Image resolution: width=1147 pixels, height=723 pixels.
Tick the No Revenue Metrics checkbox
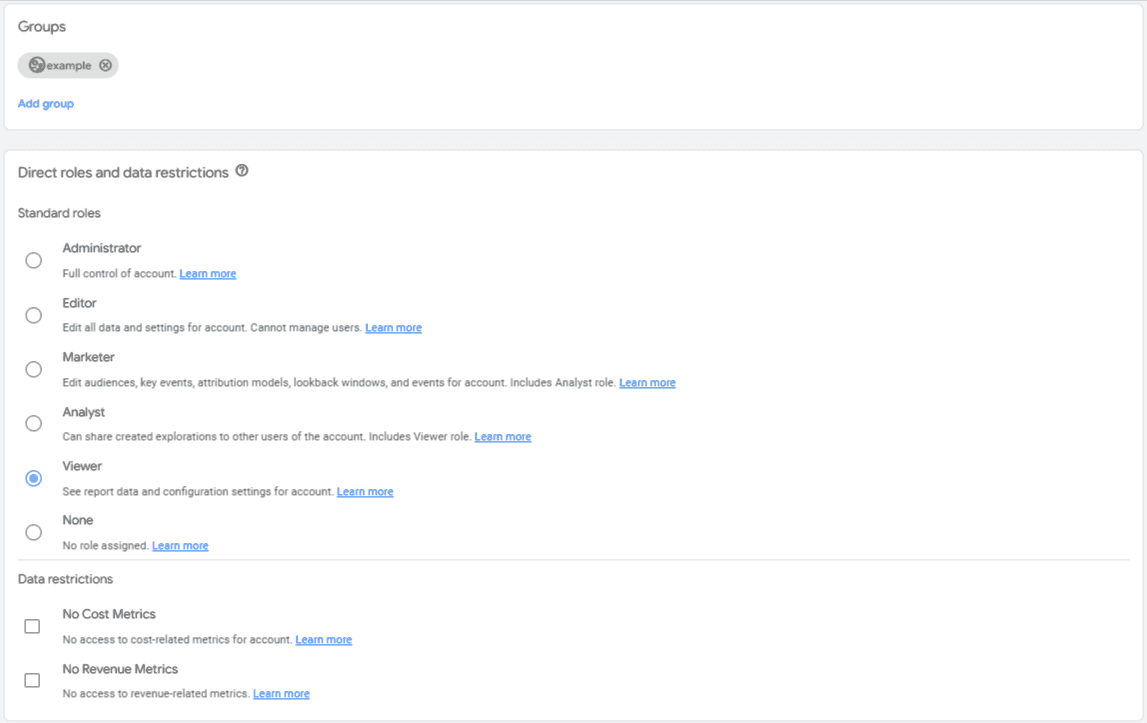click(x=32, y=681)
